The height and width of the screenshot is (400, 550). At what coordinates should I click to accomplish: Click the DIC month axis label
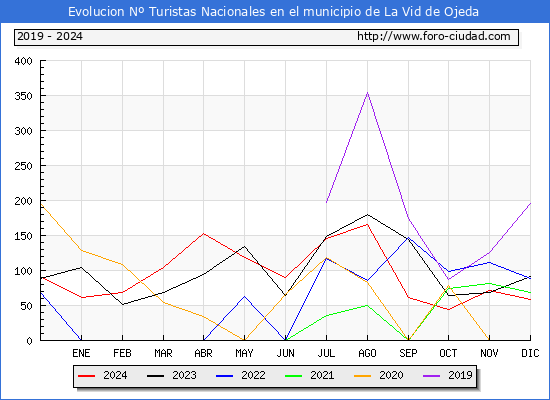[530, 353]
